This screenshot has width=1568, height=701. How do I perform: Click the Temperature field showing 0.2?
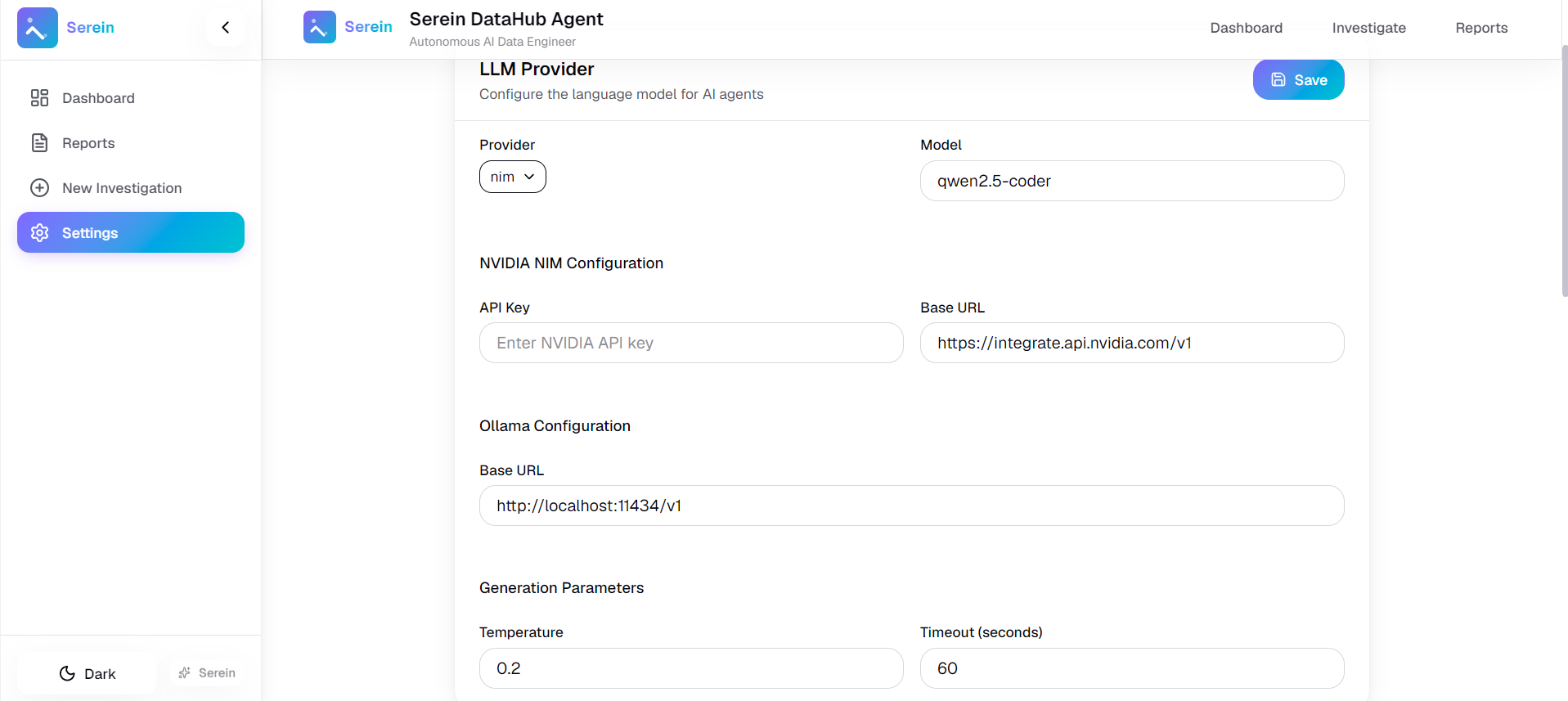click(691, 668)
